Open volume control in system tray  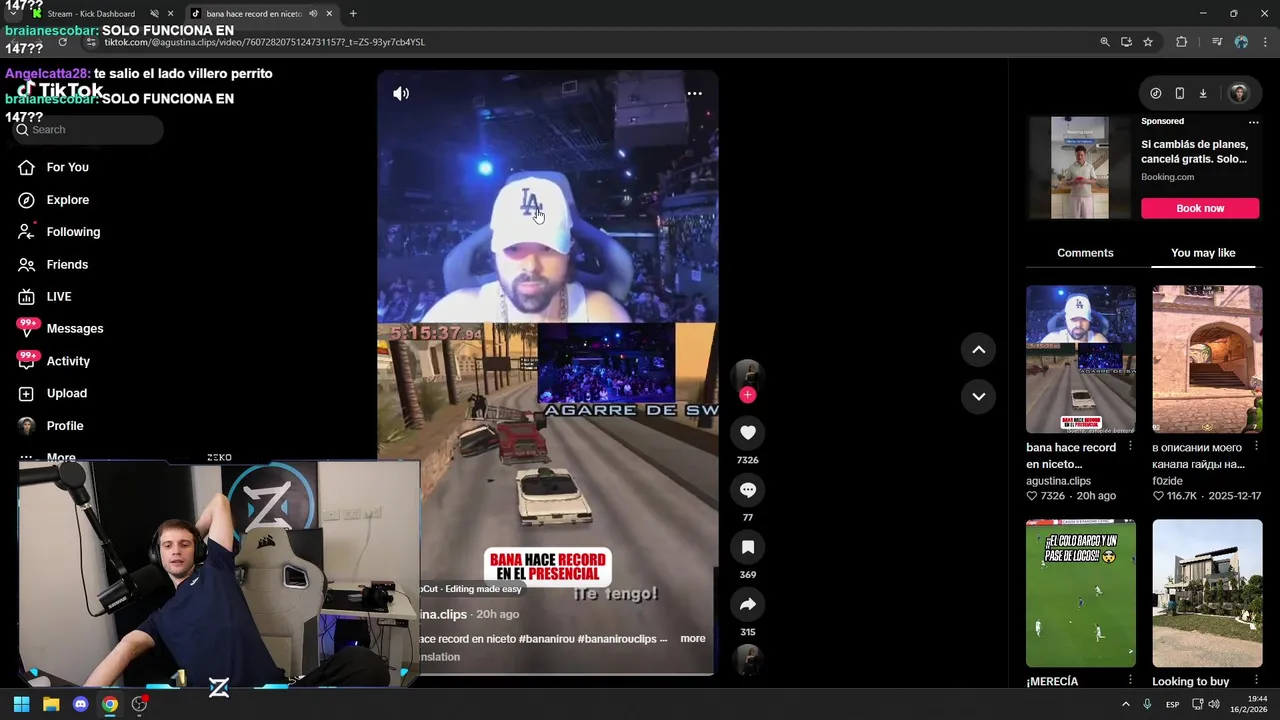point(1214,704)
